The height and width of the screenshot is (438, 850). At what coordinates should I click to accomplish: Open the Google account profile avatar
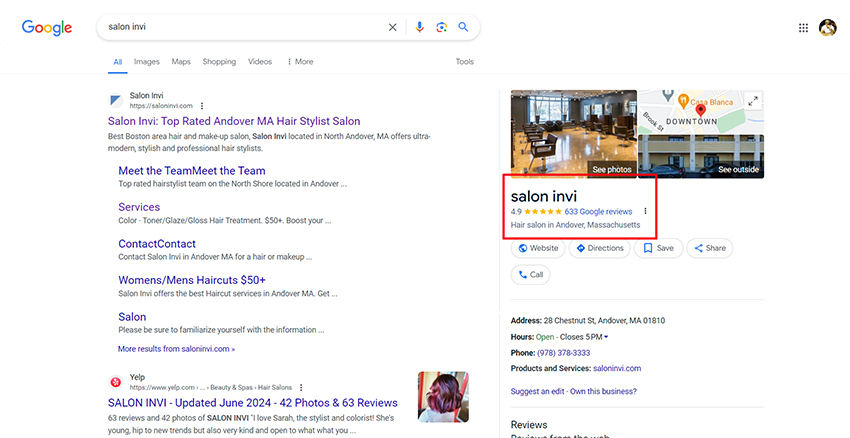pos(828,28)
